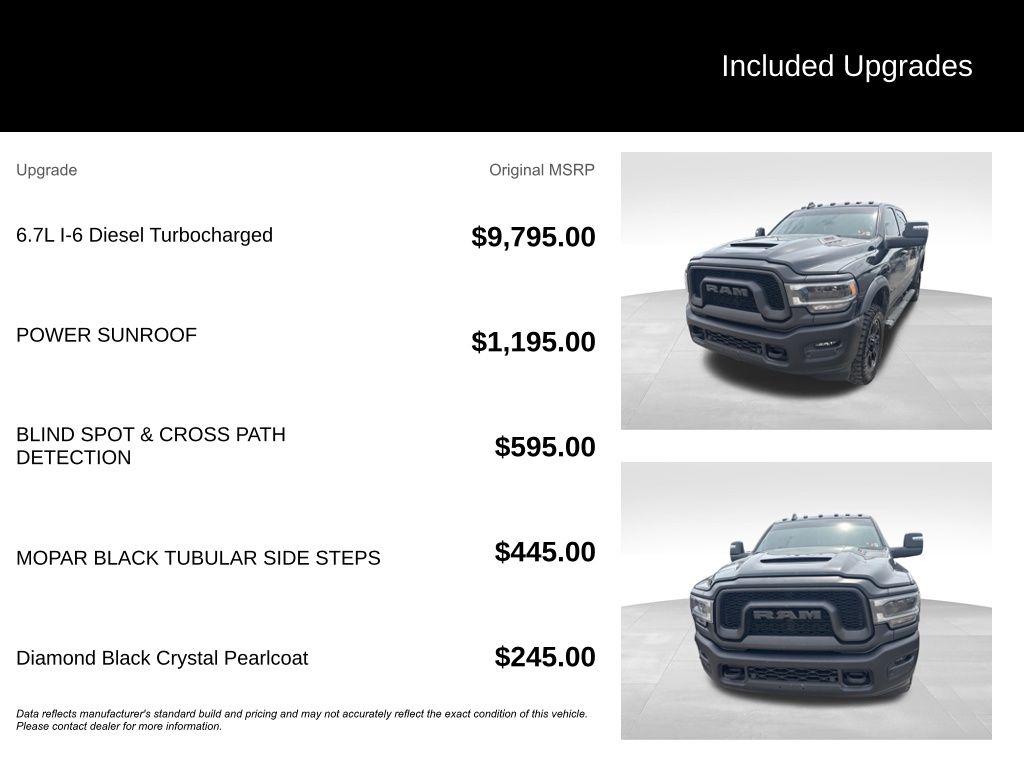Select MOPAR BLACK TUBULAR SIDE STEPS

coord(198,558)
